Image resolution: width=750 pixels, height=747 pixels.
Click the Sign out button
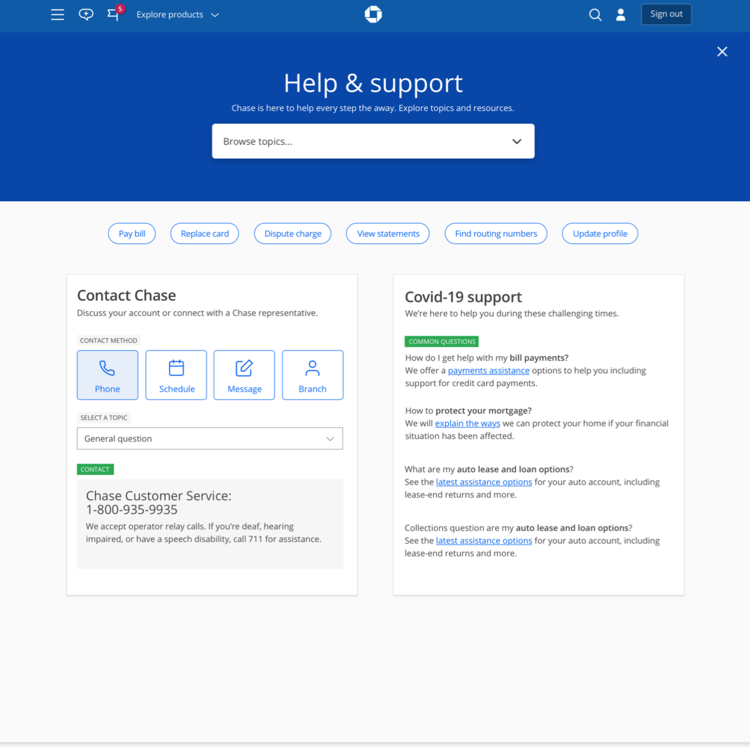click(x=666, y=14)
